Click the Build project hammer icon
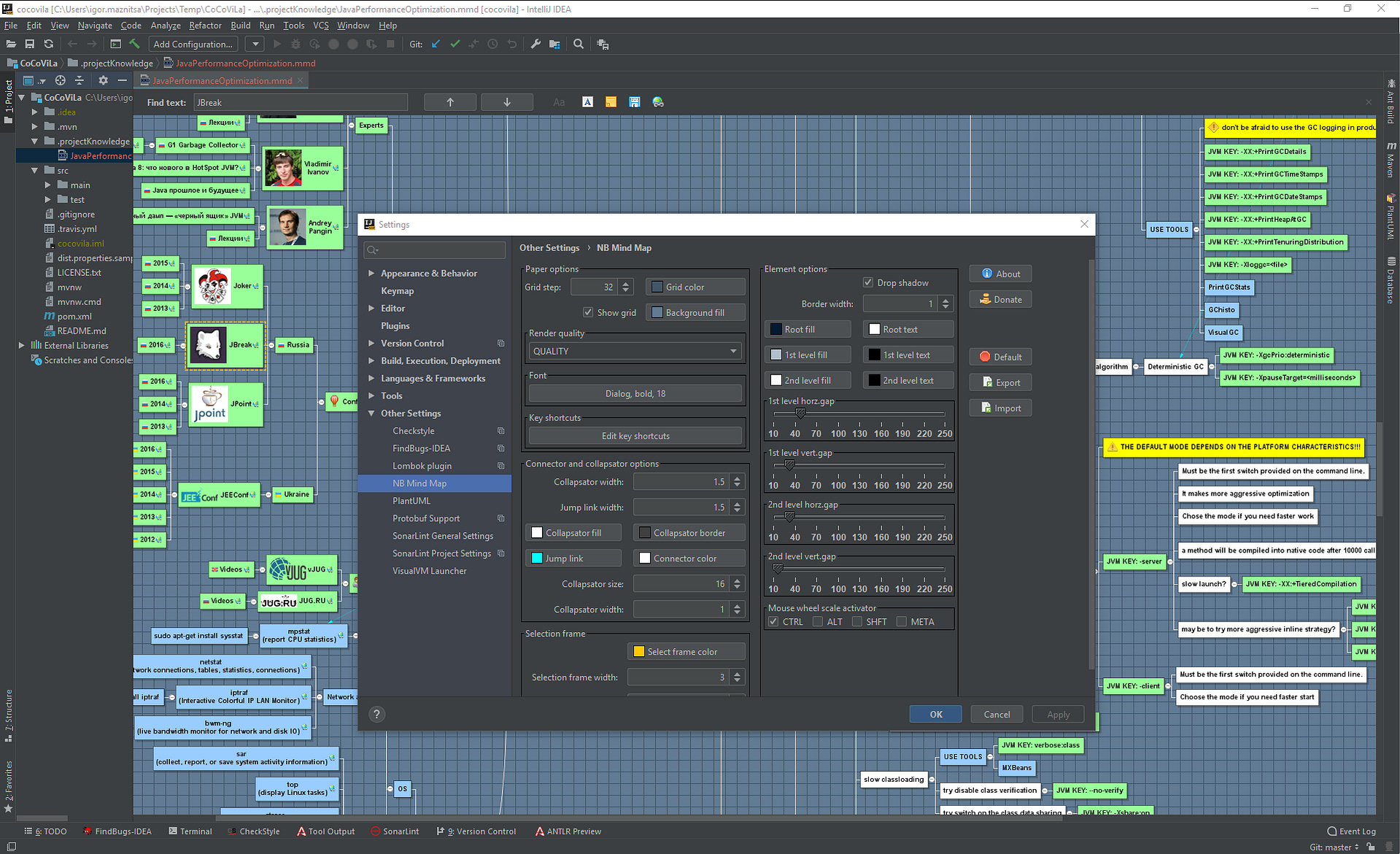 click(x=134, y=45)
